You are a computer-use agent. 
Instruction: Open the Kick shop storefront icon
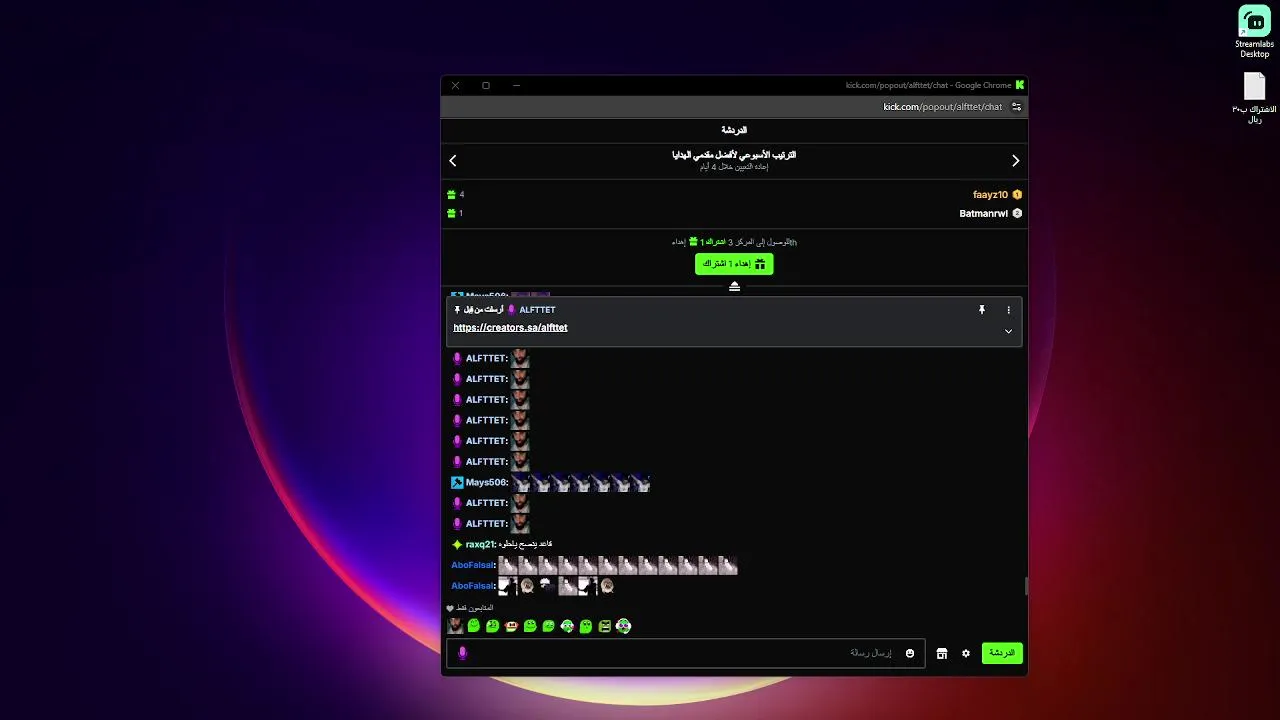(942, 654)
